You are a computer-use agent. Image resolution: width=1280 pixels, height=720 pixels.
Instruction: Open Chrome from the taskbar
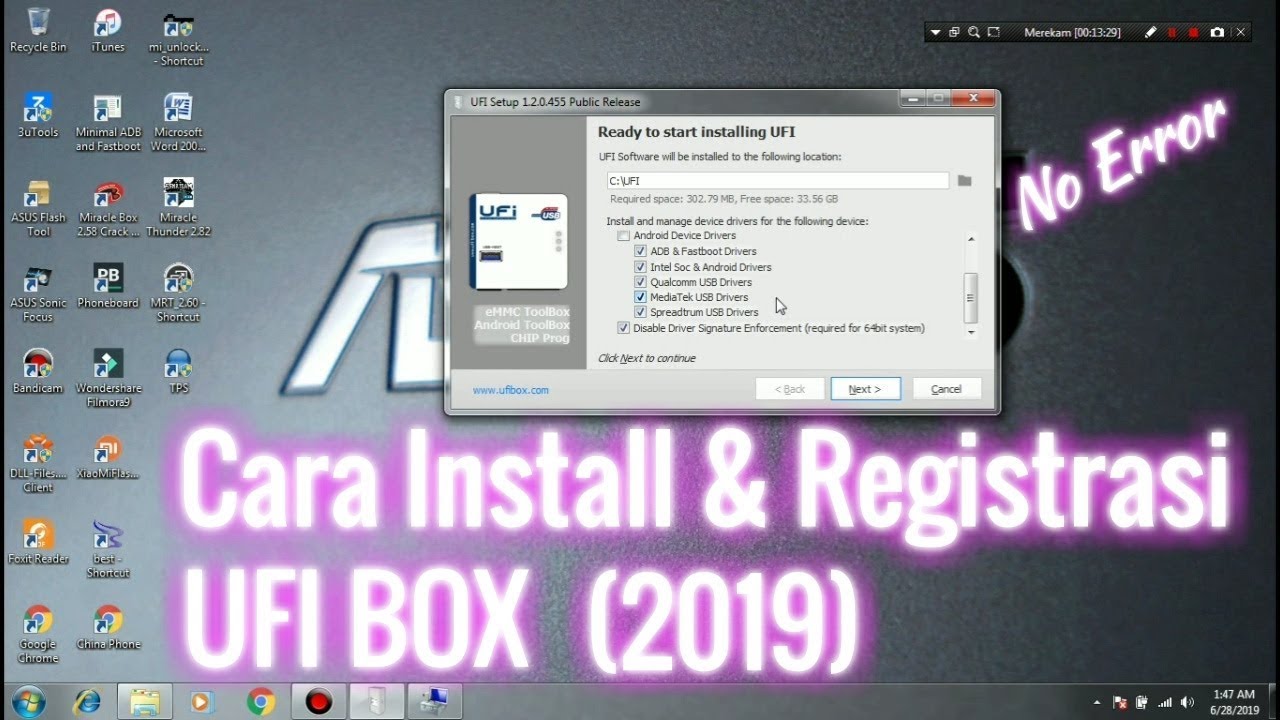261,702
